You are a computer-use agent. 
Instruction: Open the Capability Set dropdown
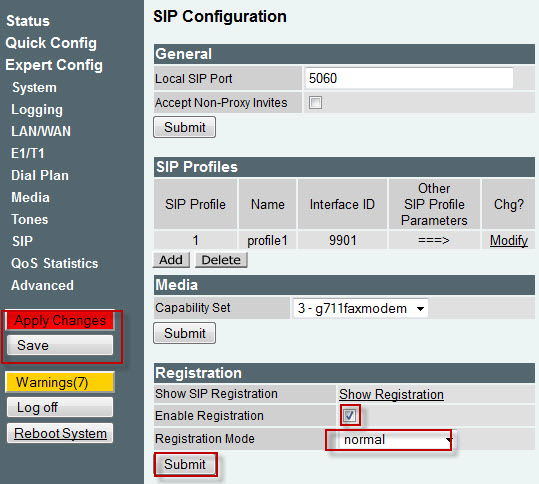(360, 308)
